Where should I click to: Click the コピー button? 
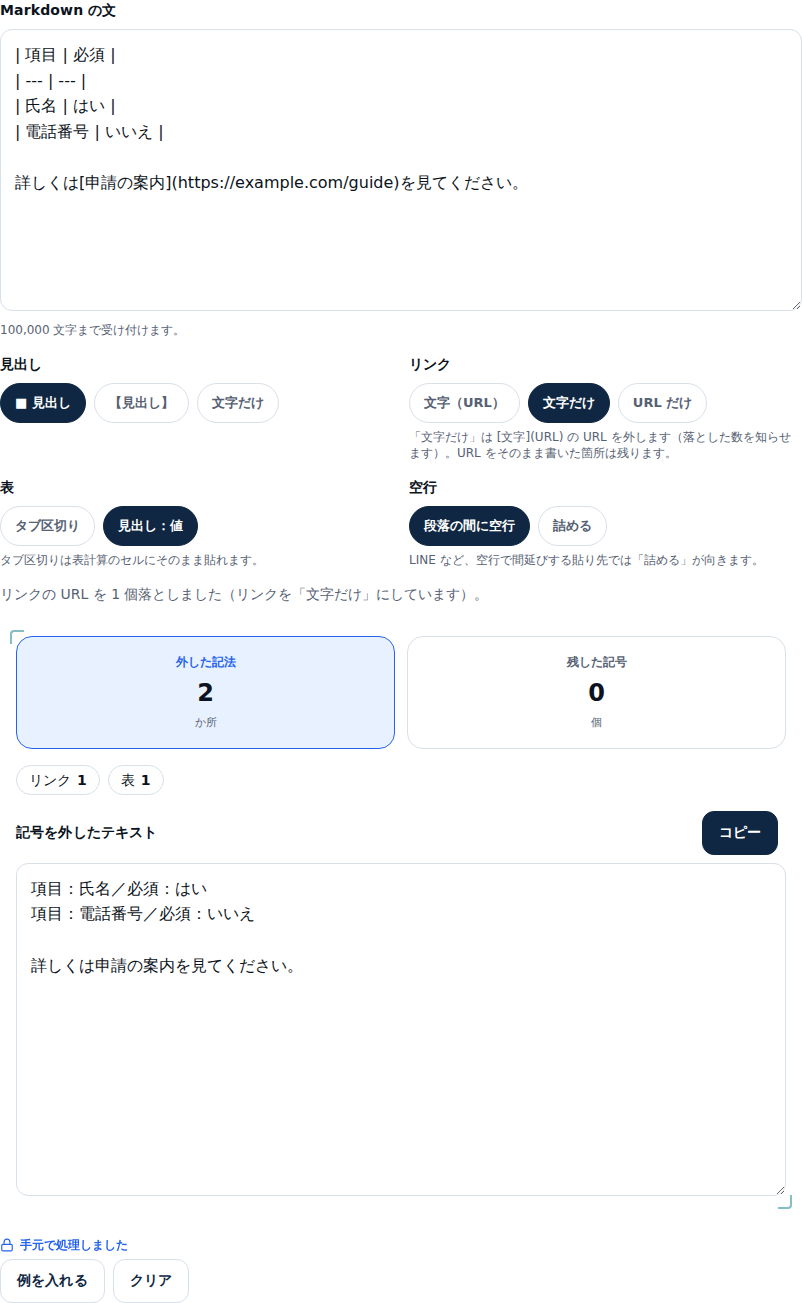tap(740, 833)
